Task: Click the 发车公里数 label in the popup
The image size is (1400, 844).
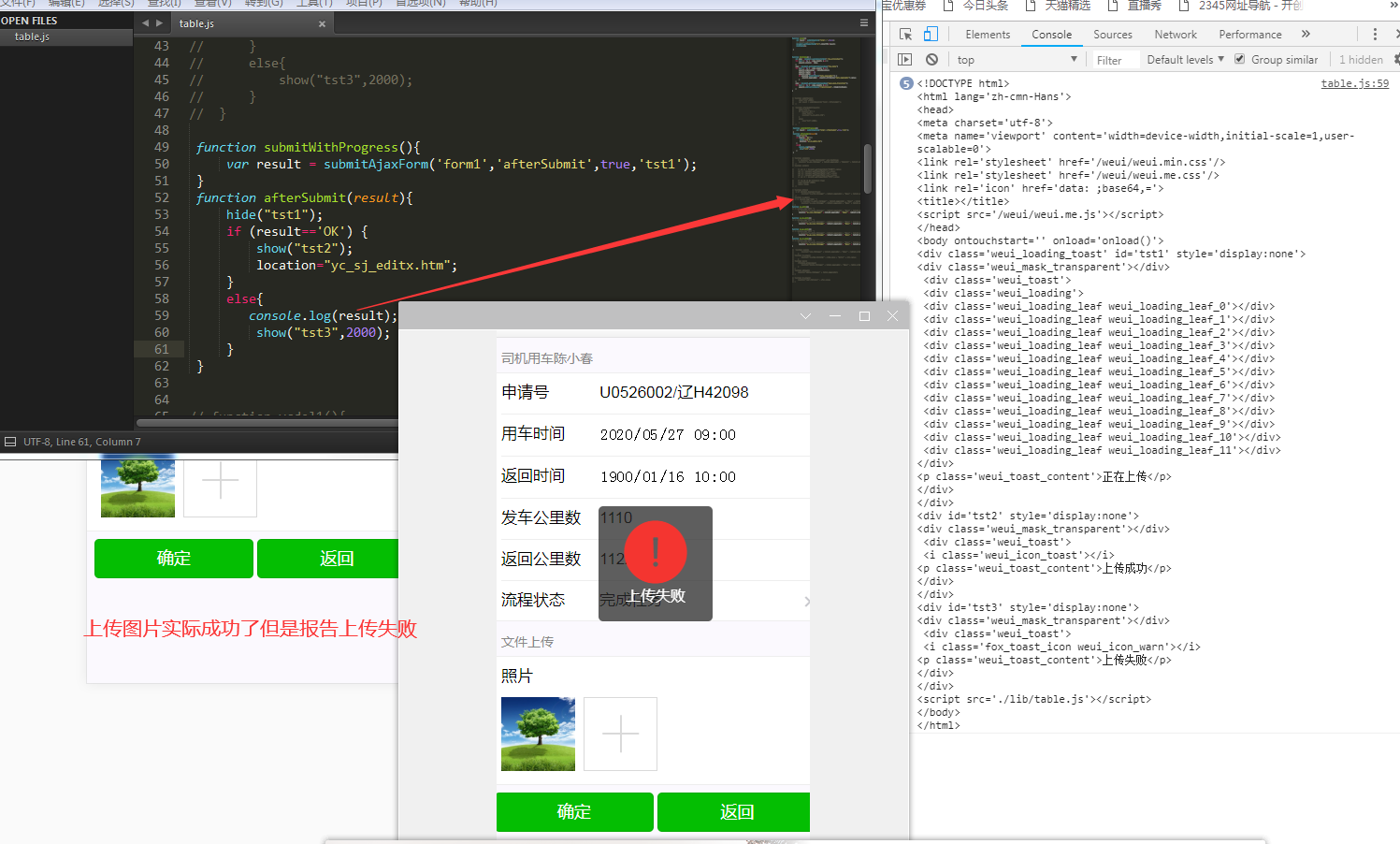Action: pos(541,517)
